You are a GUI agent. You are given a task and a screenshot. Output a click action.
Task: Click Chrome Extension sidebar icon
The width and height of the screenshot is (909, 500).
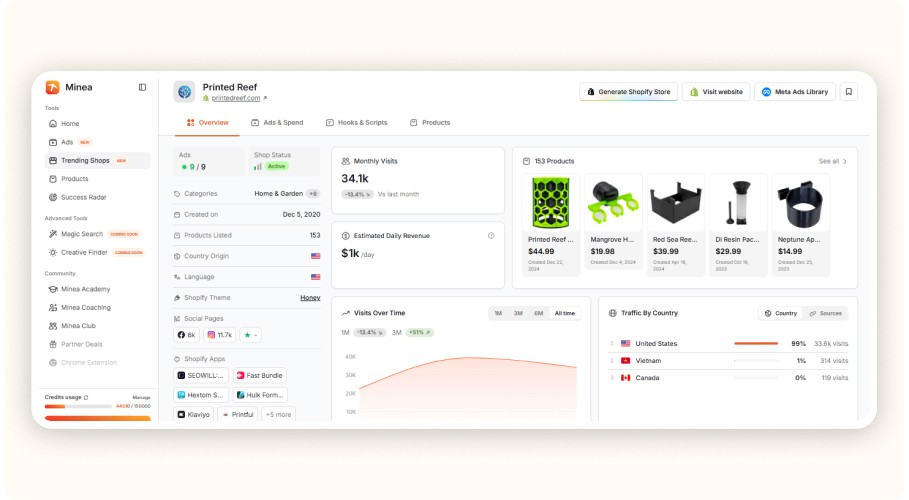pos(53,363)
